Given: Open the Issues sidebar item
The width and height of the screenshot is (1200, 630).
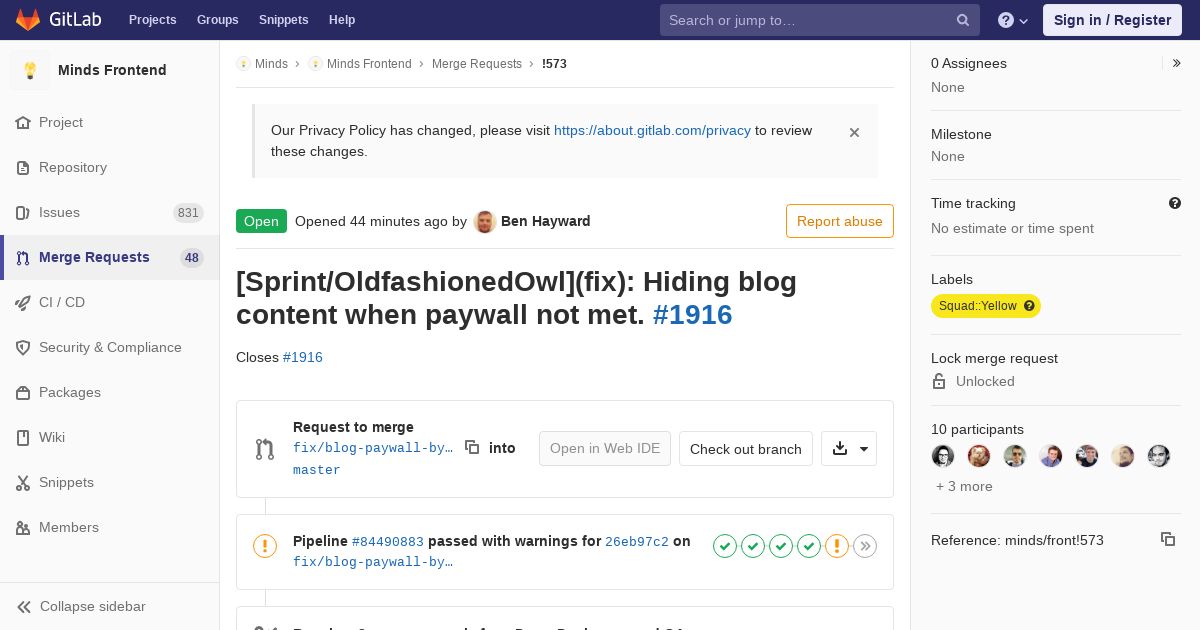Looking at the screenshot, I should click(x=110, y=212).
